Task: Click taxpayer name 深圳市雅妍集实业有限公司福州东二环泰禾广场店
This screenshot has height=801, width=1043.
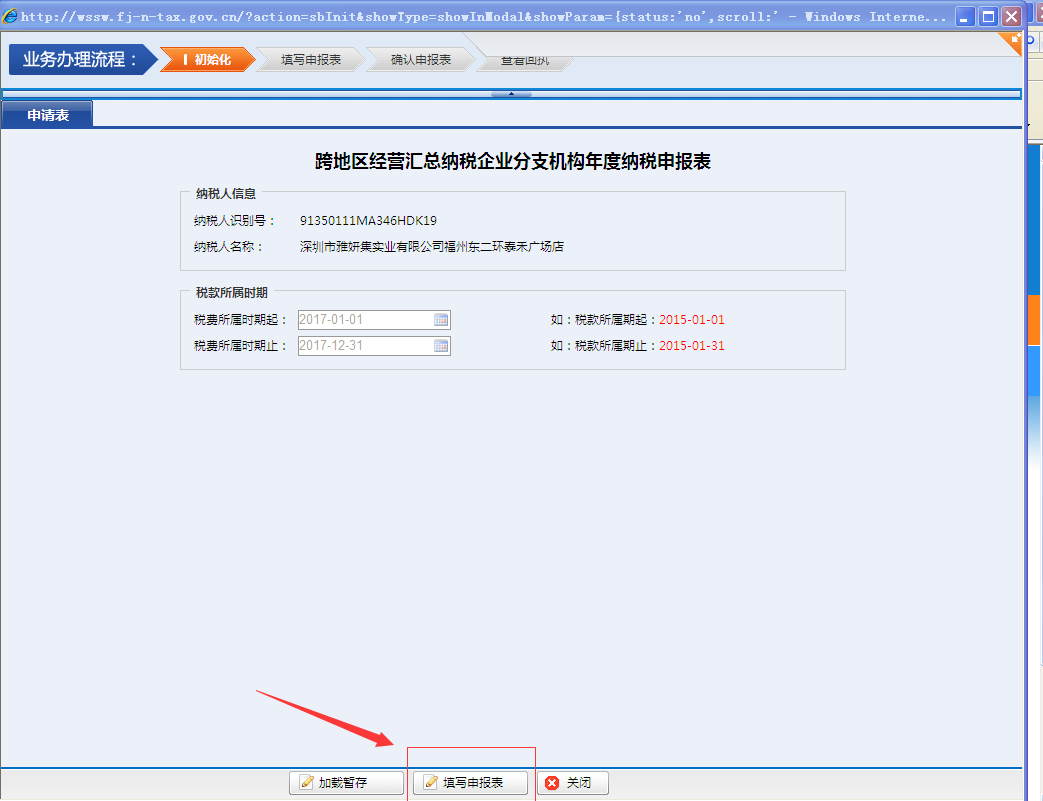Action: 432,247
